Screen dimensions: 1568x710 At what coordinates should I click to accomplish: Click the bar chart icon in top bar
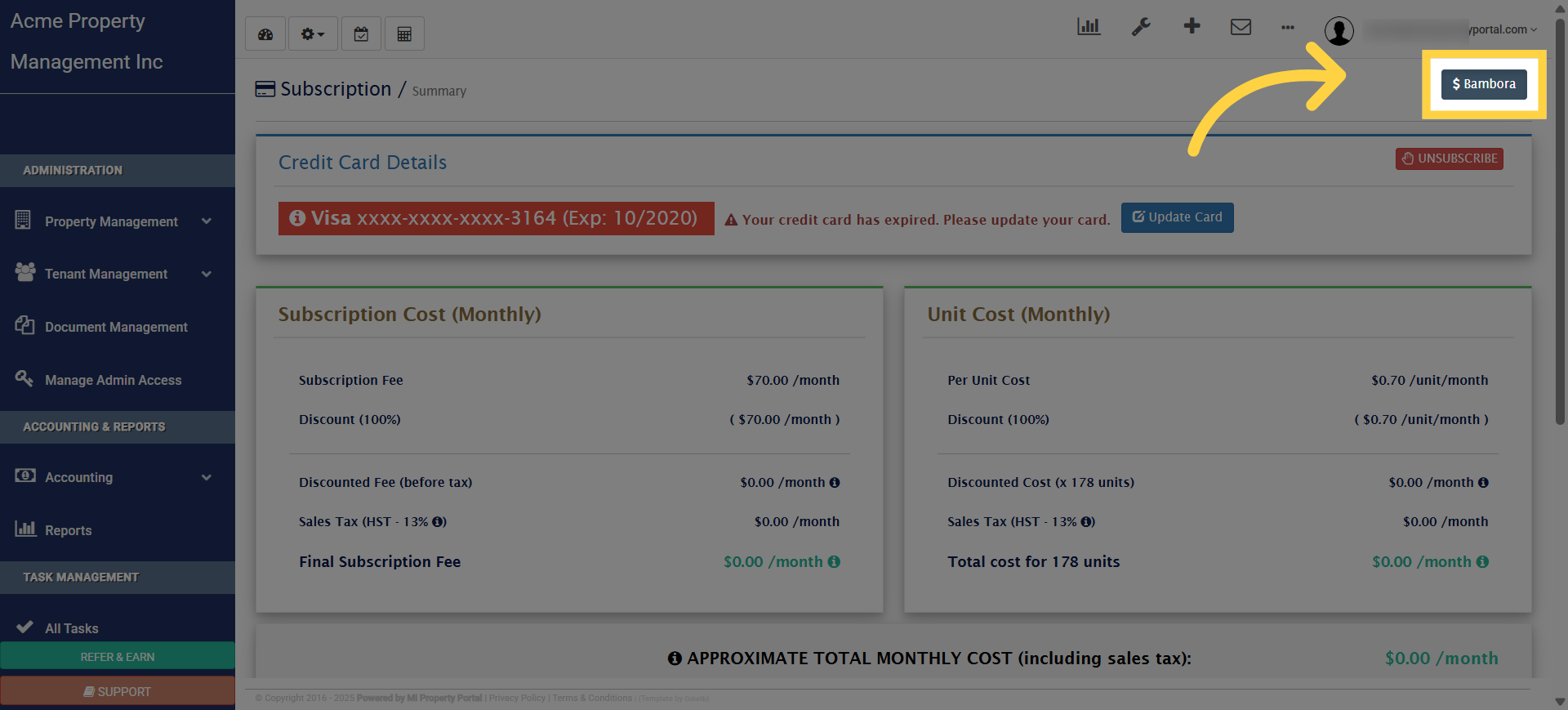point(1089,27)
